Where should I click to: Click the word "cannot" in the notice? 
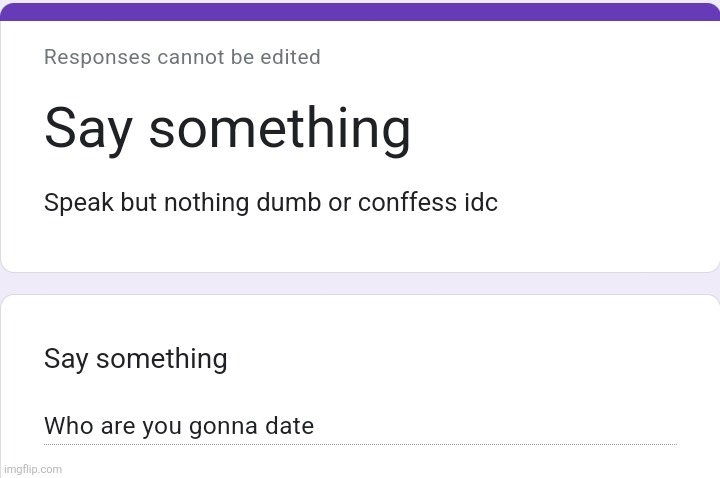coord(188,57)
